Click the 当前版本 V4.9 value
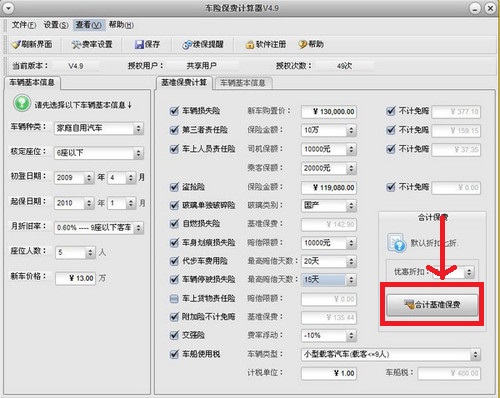Viewport: 500px width, 398px height. pyautogui.click(x=76, y=66)
